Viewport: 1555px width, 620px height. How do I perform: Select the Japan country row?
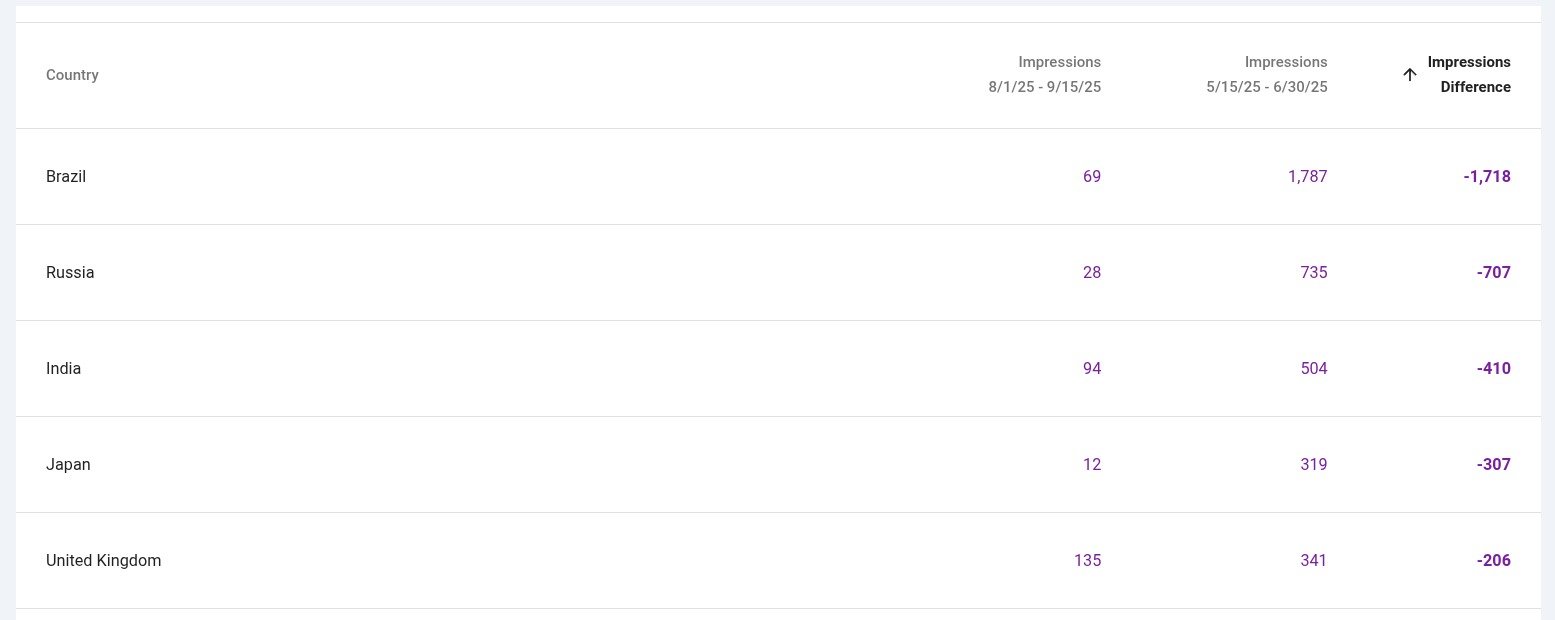pyautogui.click(x=68, y=465)
